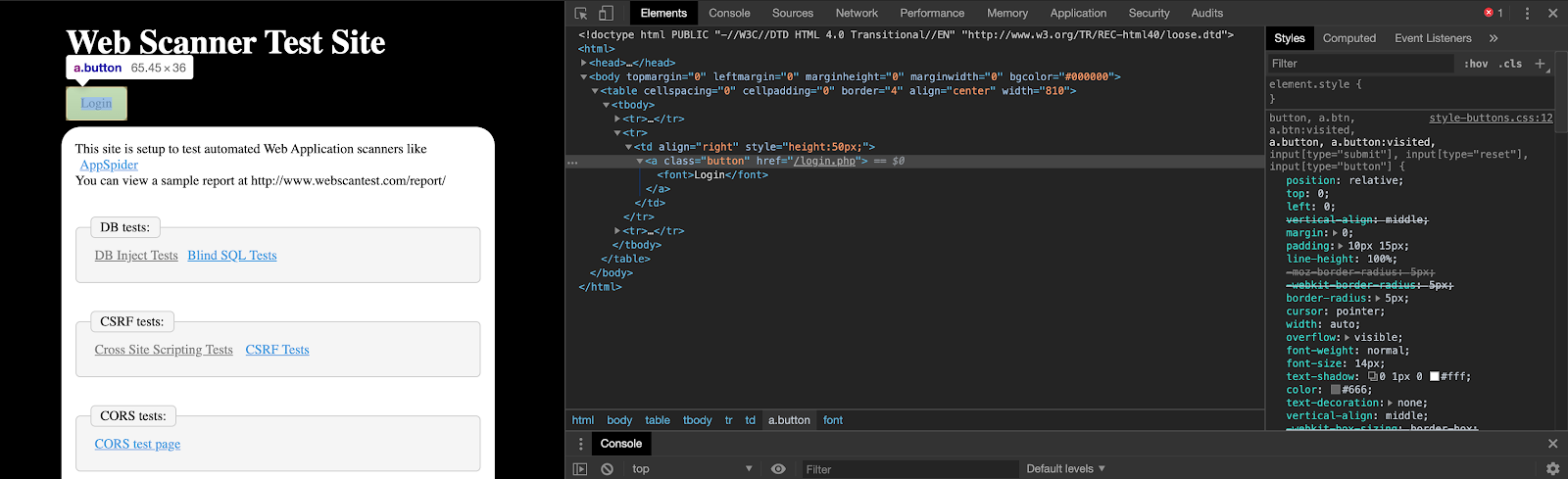
Task: Open the Computed styles tab
Action: coord(1348,38)
